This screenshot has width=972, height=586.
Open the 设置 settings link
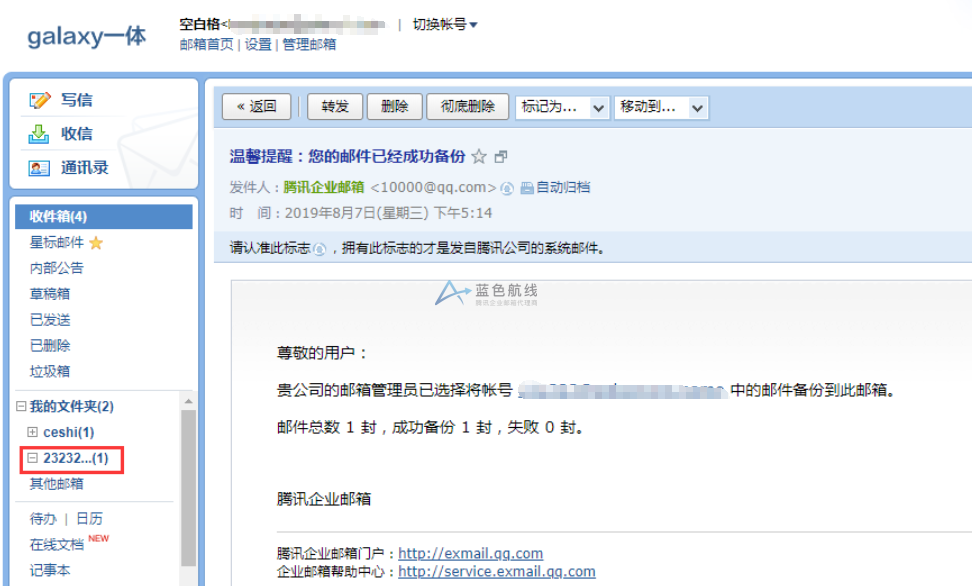(258, 45)
